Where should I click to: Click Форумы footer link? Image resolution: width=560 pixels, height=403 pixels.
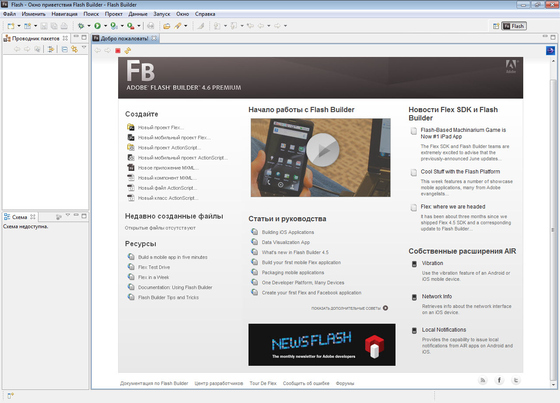pyautogui.click(x=345, y=383)
